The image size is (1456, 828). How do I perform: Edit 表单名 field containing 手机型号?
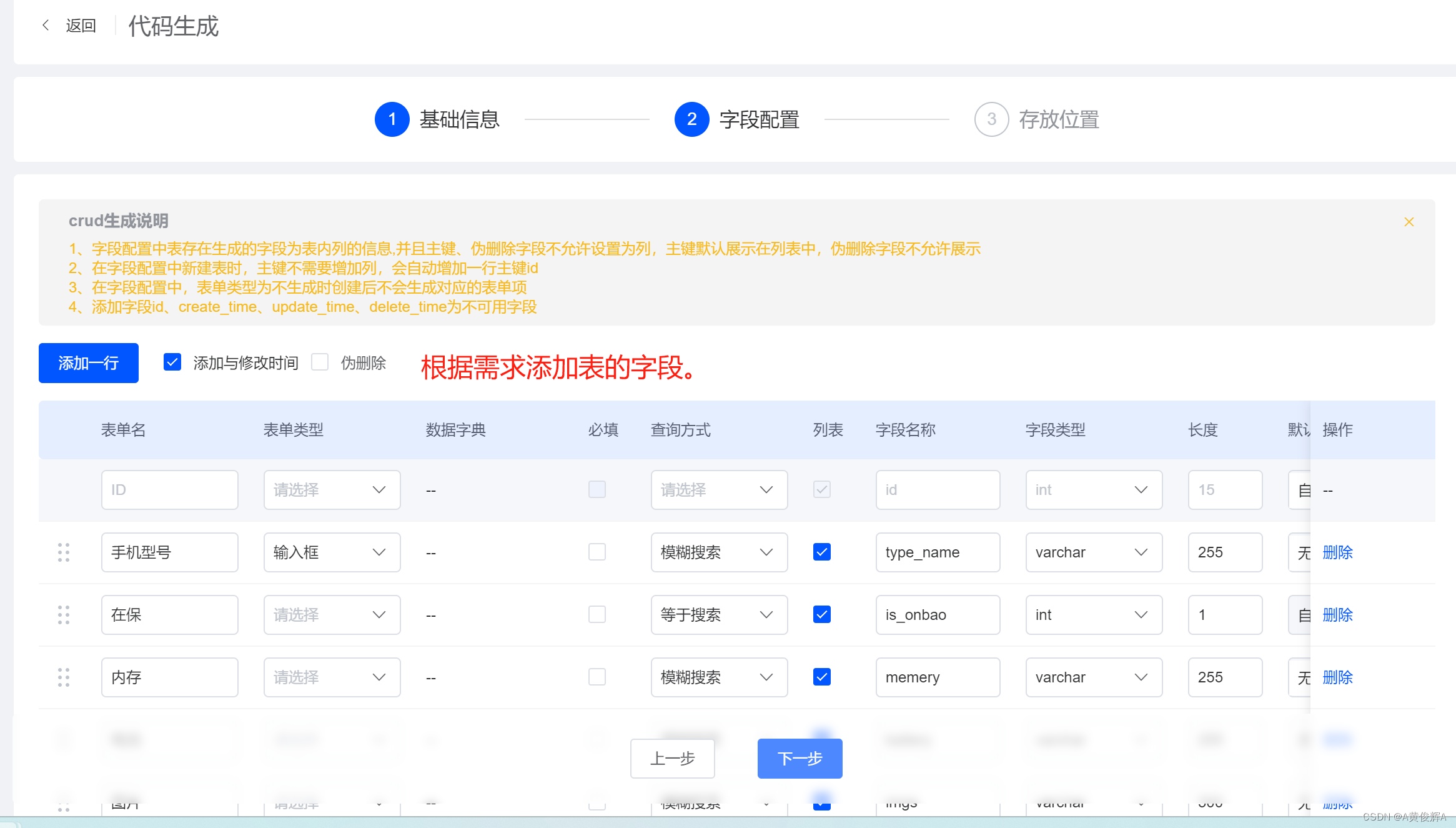(169, 552)
